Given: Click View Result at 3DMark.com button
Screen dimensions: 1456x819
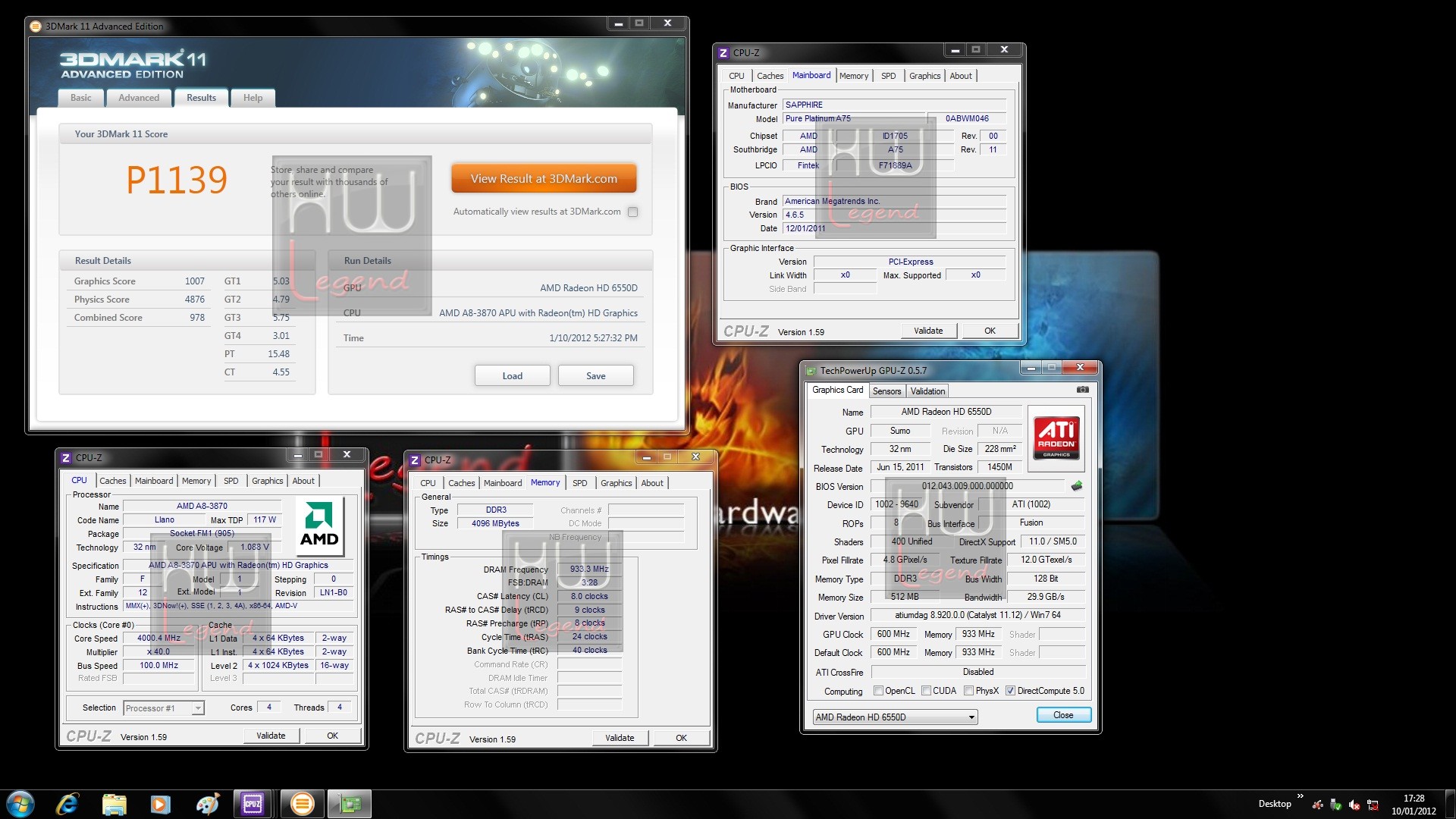Looking at the screenshot, I should [x=544, y=179].
